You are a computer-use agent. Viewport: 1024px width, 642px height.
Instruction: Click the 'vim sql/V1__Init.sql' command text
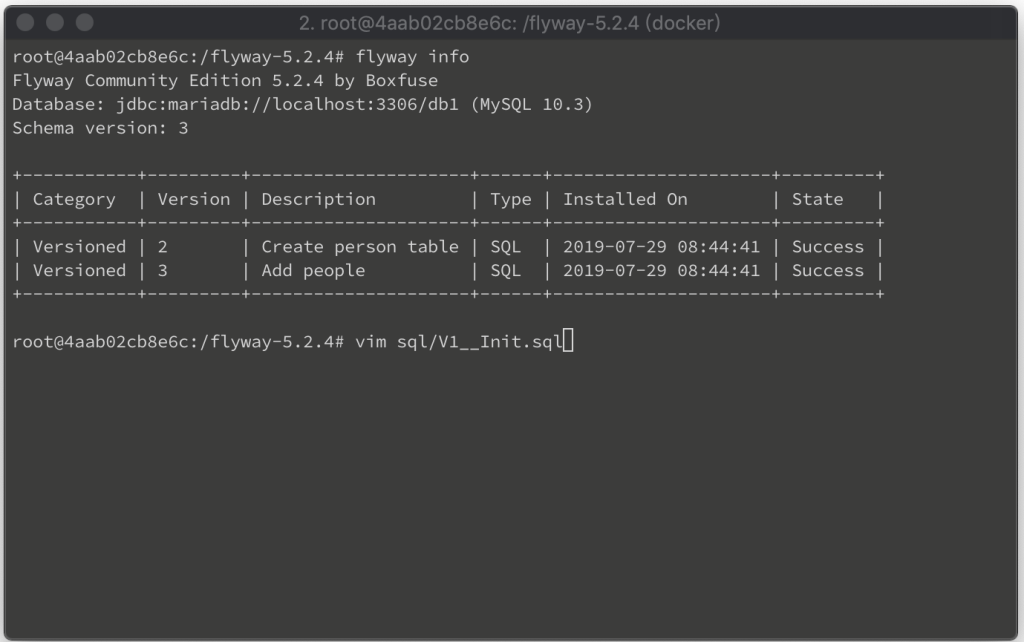(458, 342)
